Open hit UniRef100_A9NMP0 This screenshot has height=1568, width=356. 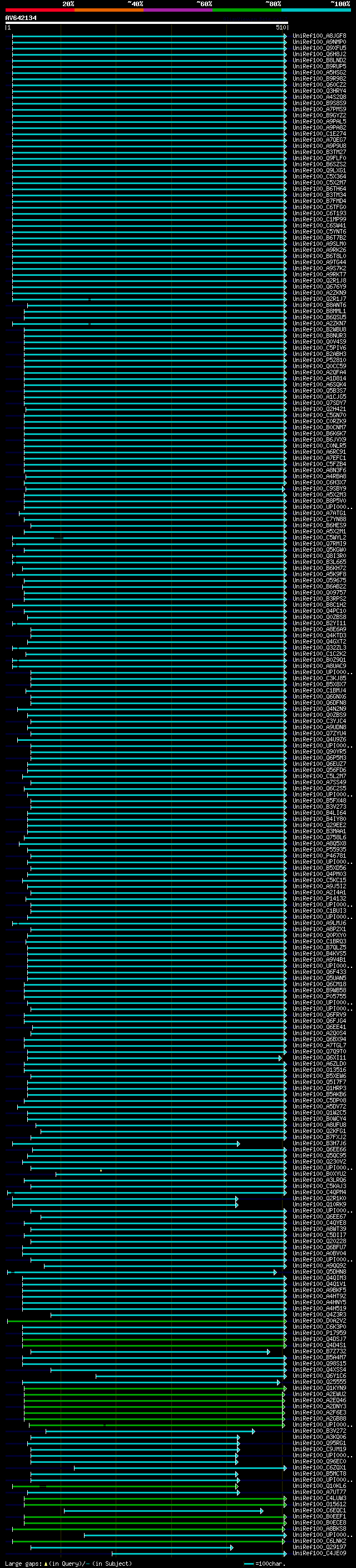pyautogui.click(x=319, y=42)
